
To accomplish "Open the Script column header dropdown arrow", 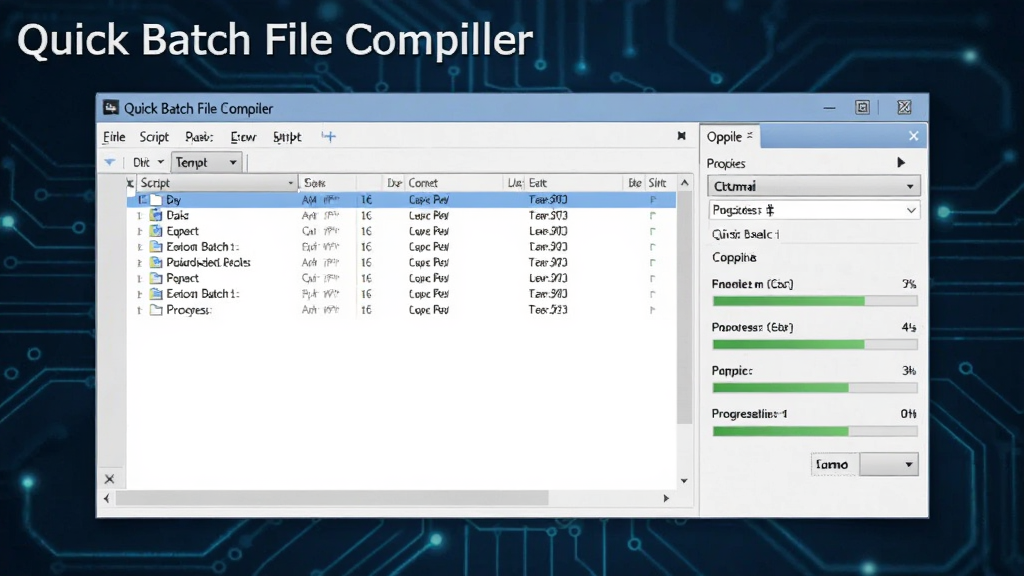I will (291, 184).
